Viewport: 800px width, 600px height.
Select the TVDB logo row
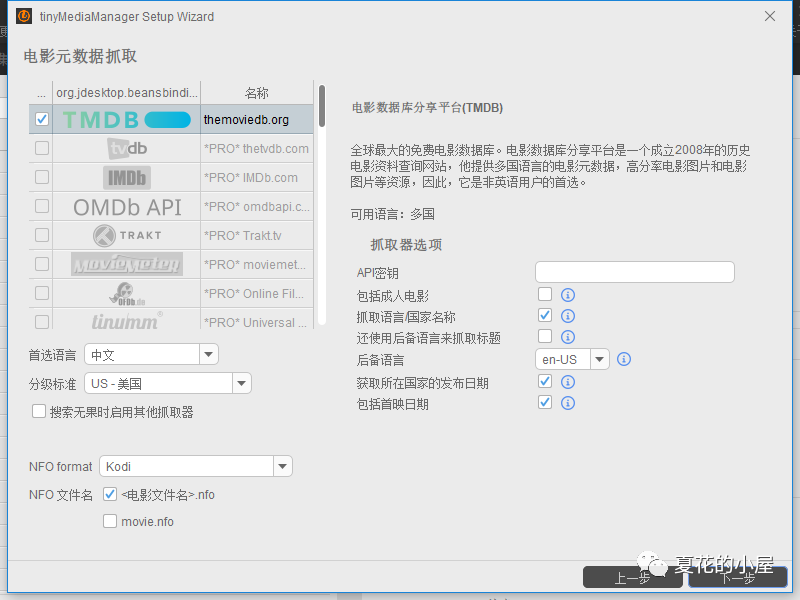tap(126, 148)
